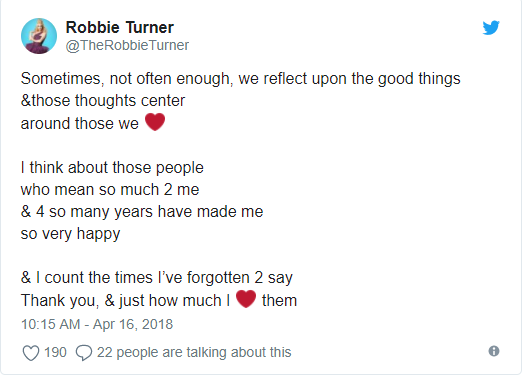Click the Twitter bird logo icon
Viewport: 522px width, 376px height.
pyautogui.click(x=491, y=28)
